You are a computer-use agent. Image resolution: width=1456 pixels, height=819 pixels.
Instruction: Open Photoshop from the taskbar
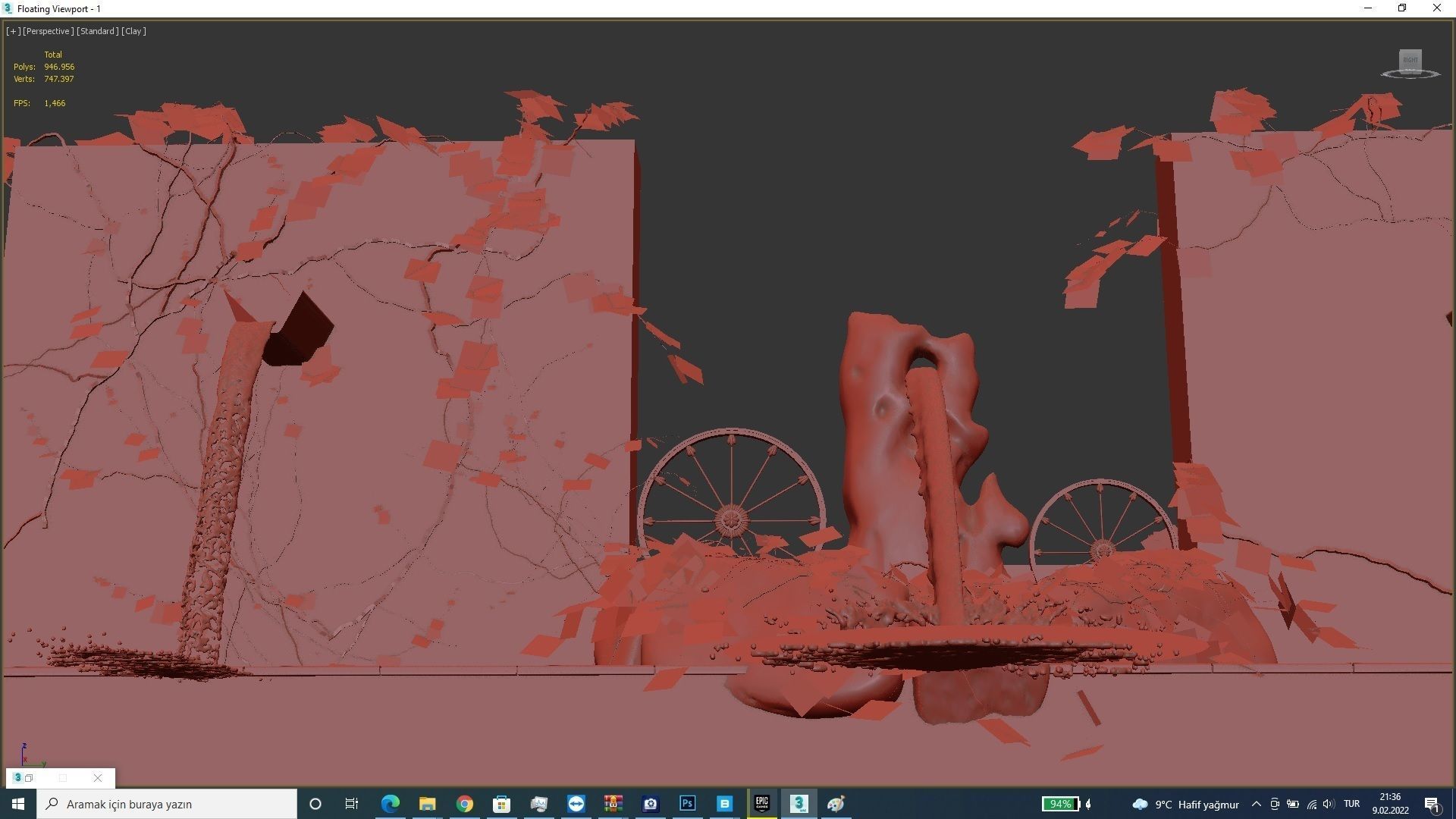point(687,804)
